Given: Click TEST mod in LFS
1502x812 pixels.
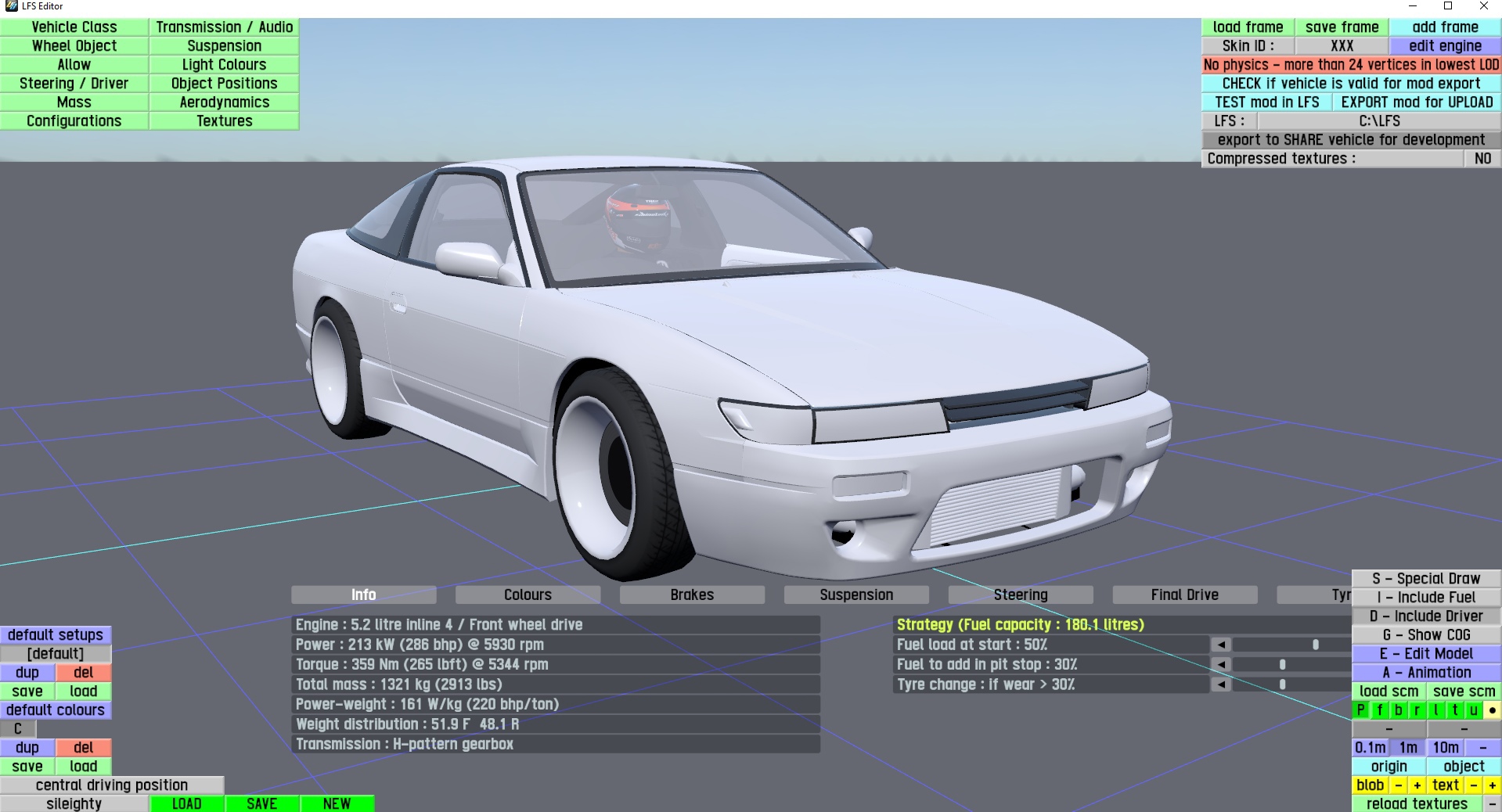Looking at the screenshot, I should point(1267,102).
